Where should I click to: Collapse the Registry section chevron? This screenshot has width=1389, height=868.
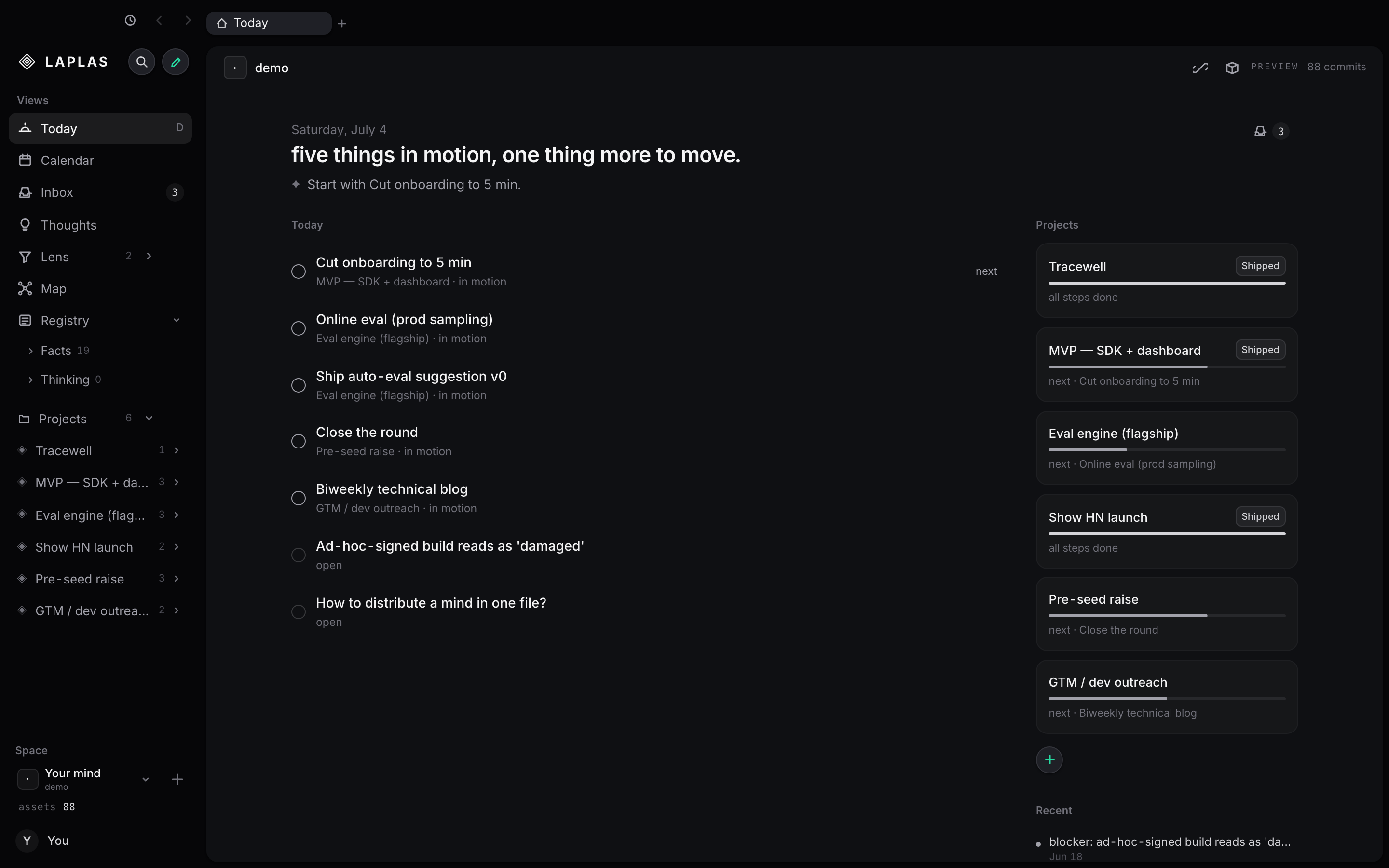[176, 320]
